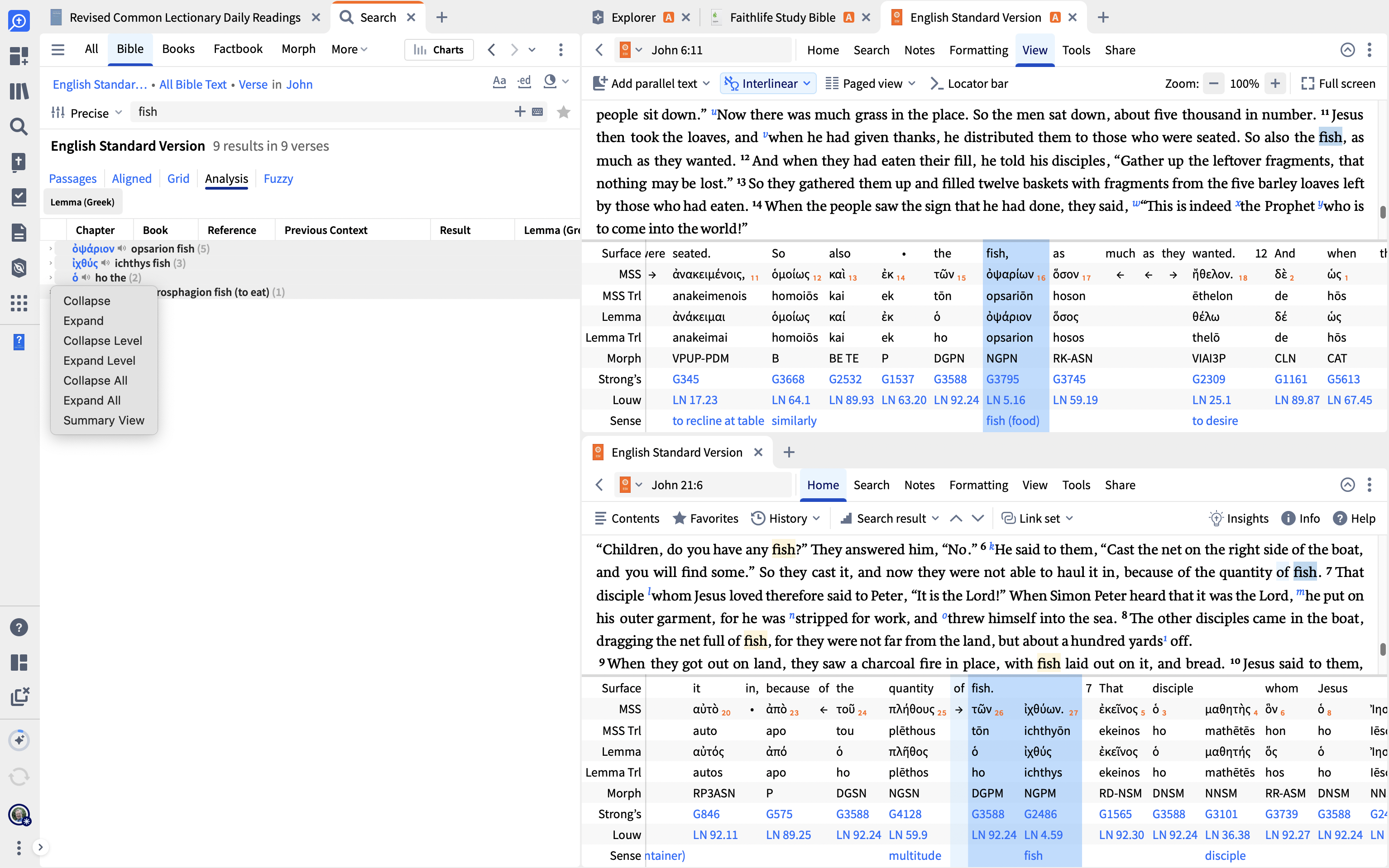
Task: Open on-screen keyboard icon in search box
Action: point(537,112)
